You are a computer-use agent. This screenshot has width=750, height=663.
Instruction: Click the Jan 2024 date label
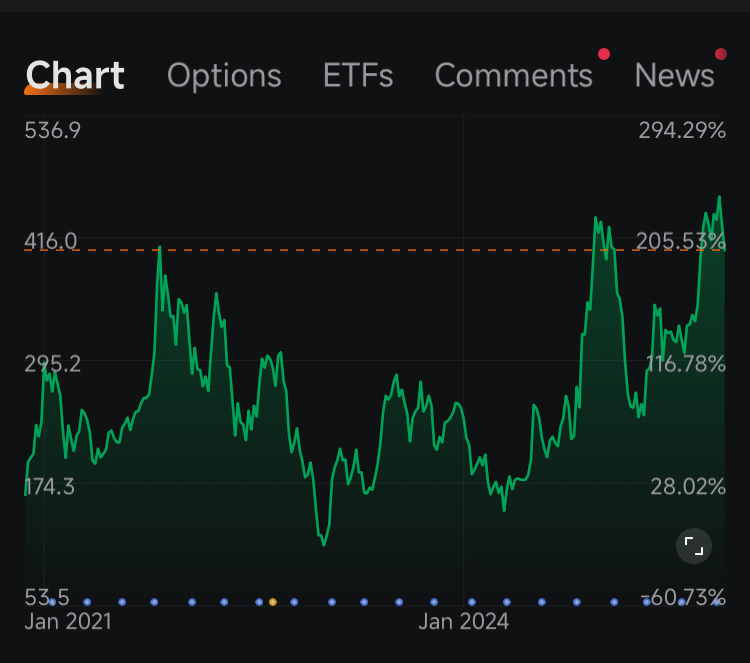click(463, 621)
